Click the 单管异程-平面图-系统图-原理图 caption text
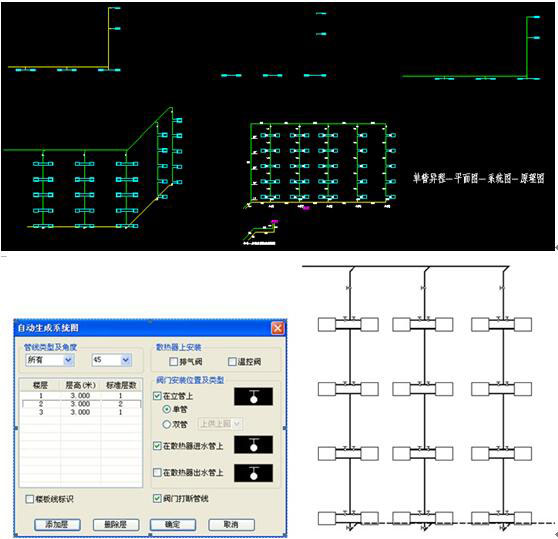 tap(479, 178)
